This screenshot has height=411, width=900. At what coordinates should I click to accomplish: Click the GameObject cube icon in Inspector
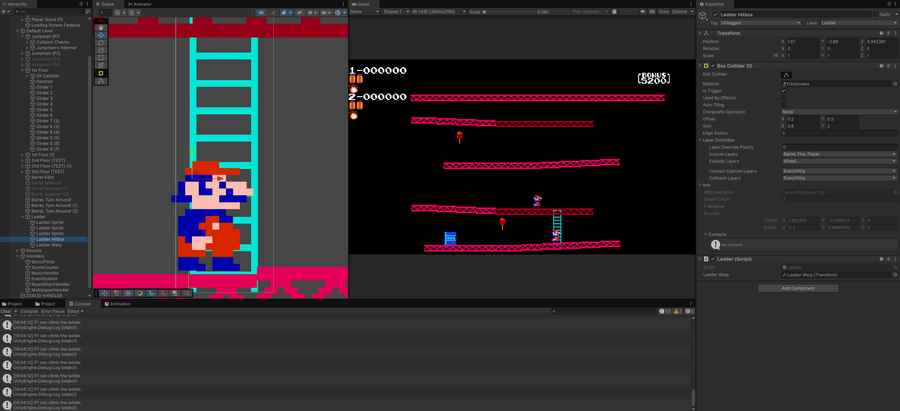[x=703, y=15]
